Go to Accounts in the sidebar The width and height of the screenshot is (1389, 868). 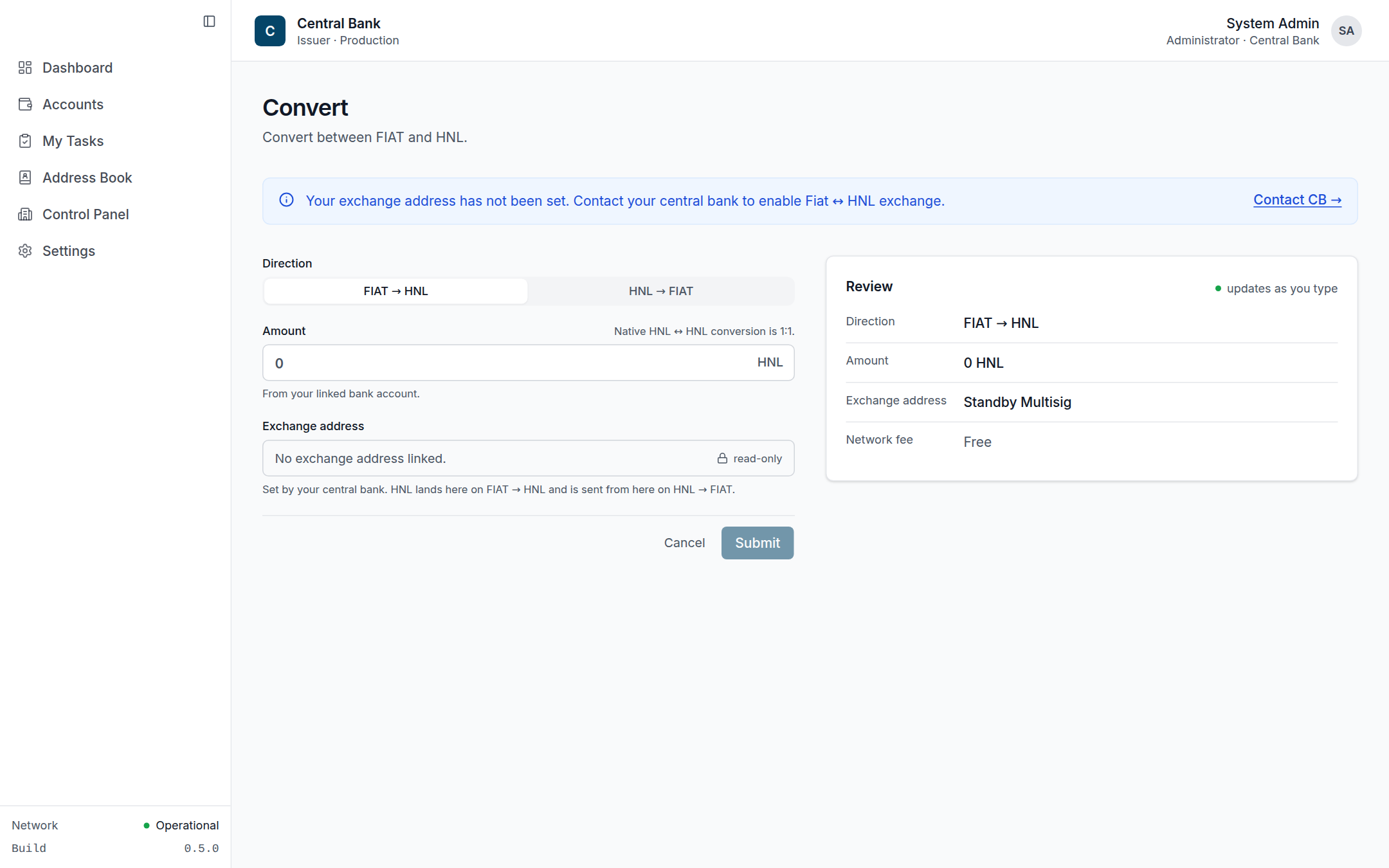click(x=116, y=104)
